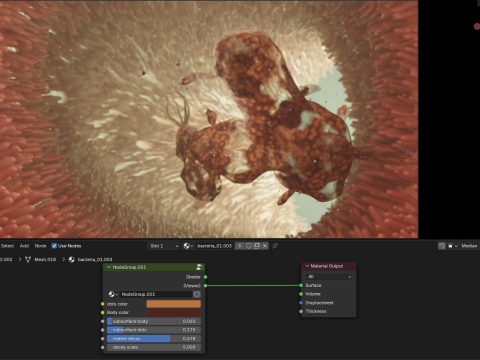Click the Shader output socket
480x360 pixels.
205,277
